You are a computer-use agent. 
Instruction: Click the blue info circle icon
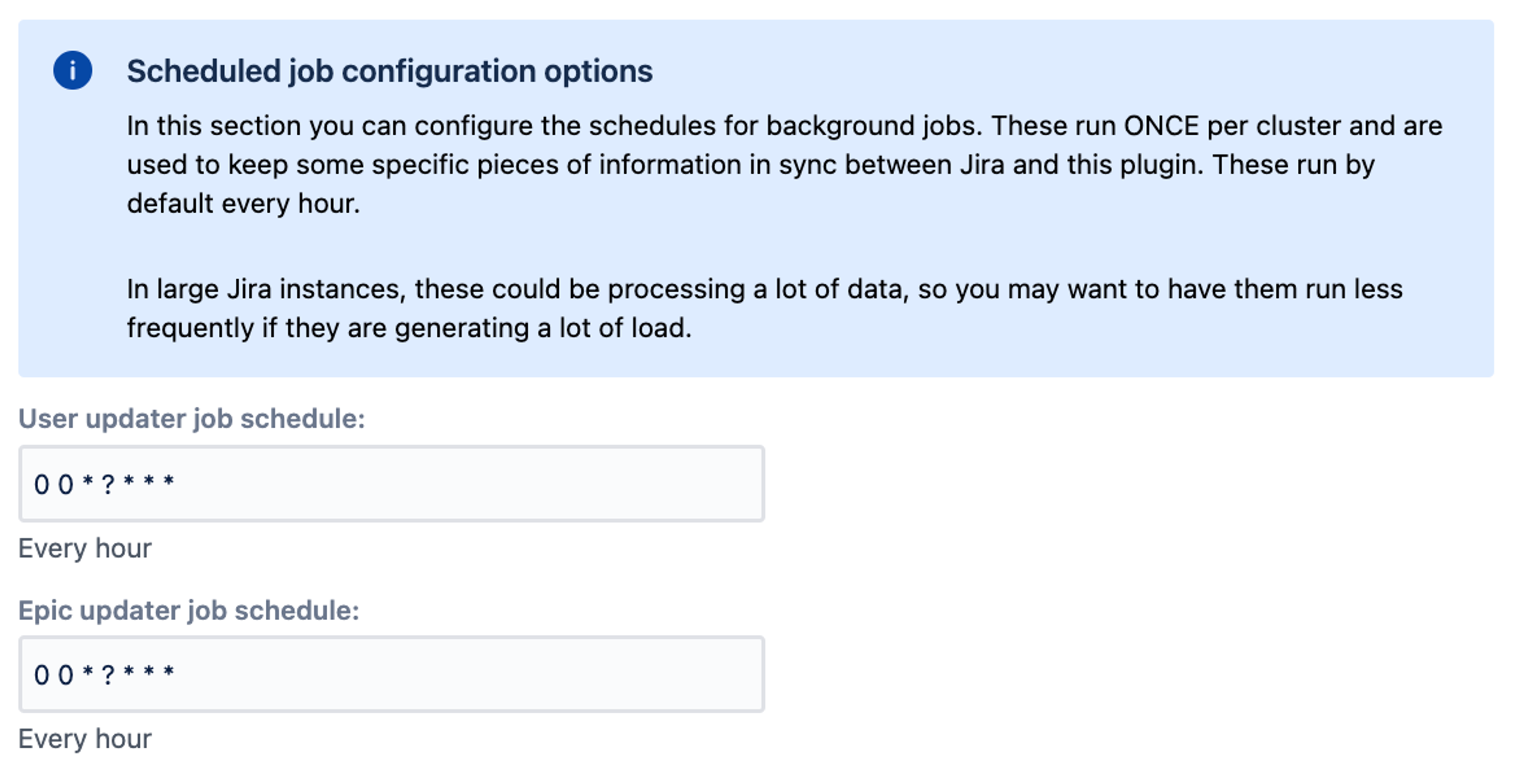pyautogui.click(x=72, y=71)
